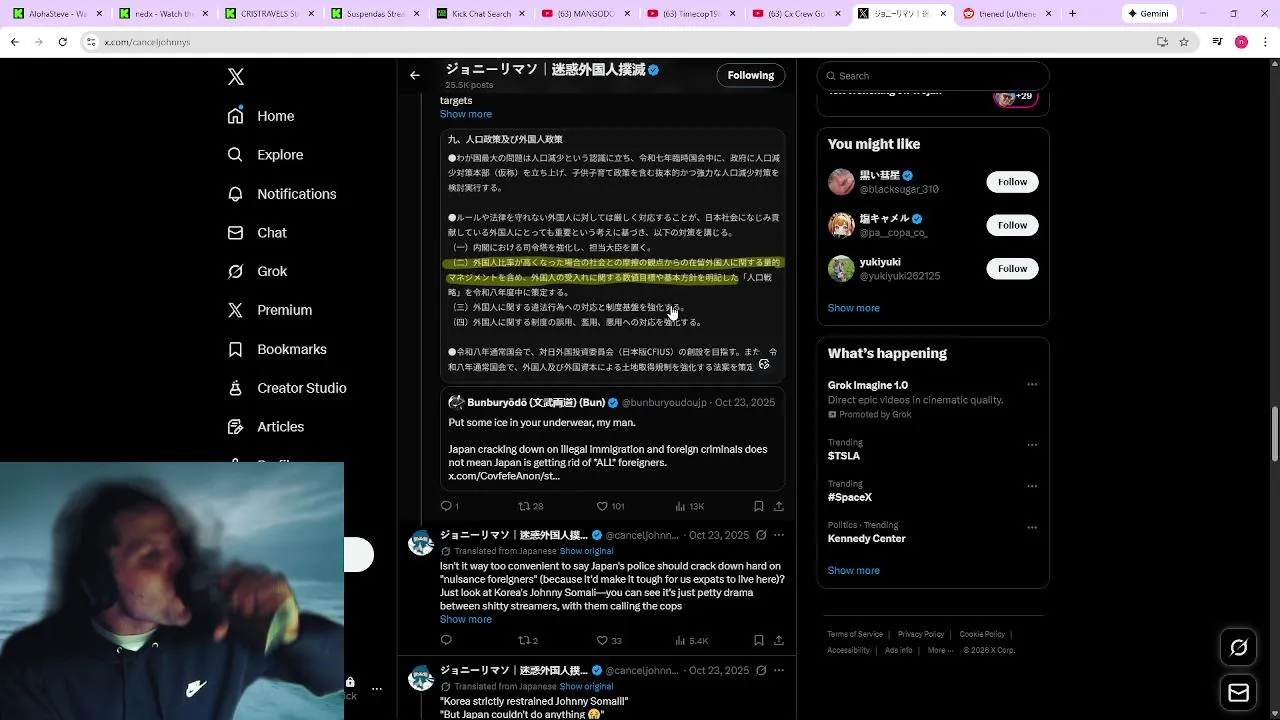Open more options for the #SpaceX trend
This screenshot has height=720, width=1280.
[x=1032, y=486]
